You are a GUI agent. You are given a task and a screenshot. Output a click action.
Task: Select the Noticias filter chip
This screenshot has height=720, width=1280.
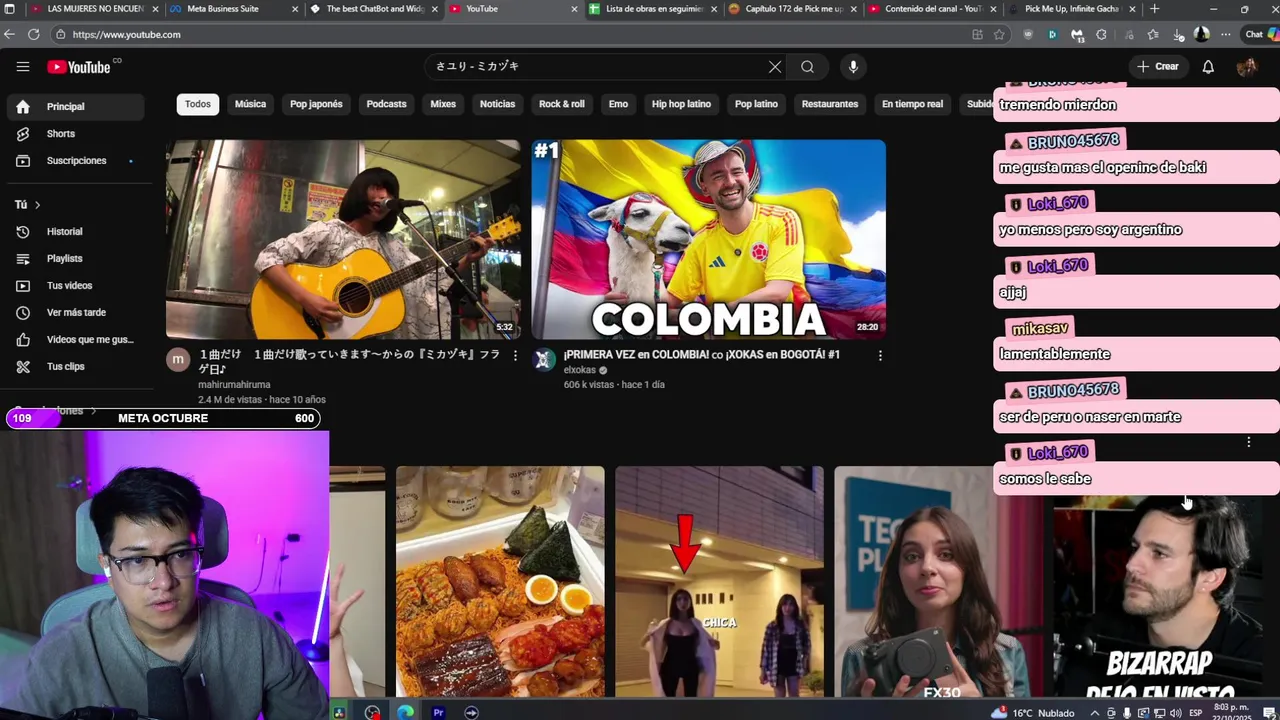click(x=497, y=104)
